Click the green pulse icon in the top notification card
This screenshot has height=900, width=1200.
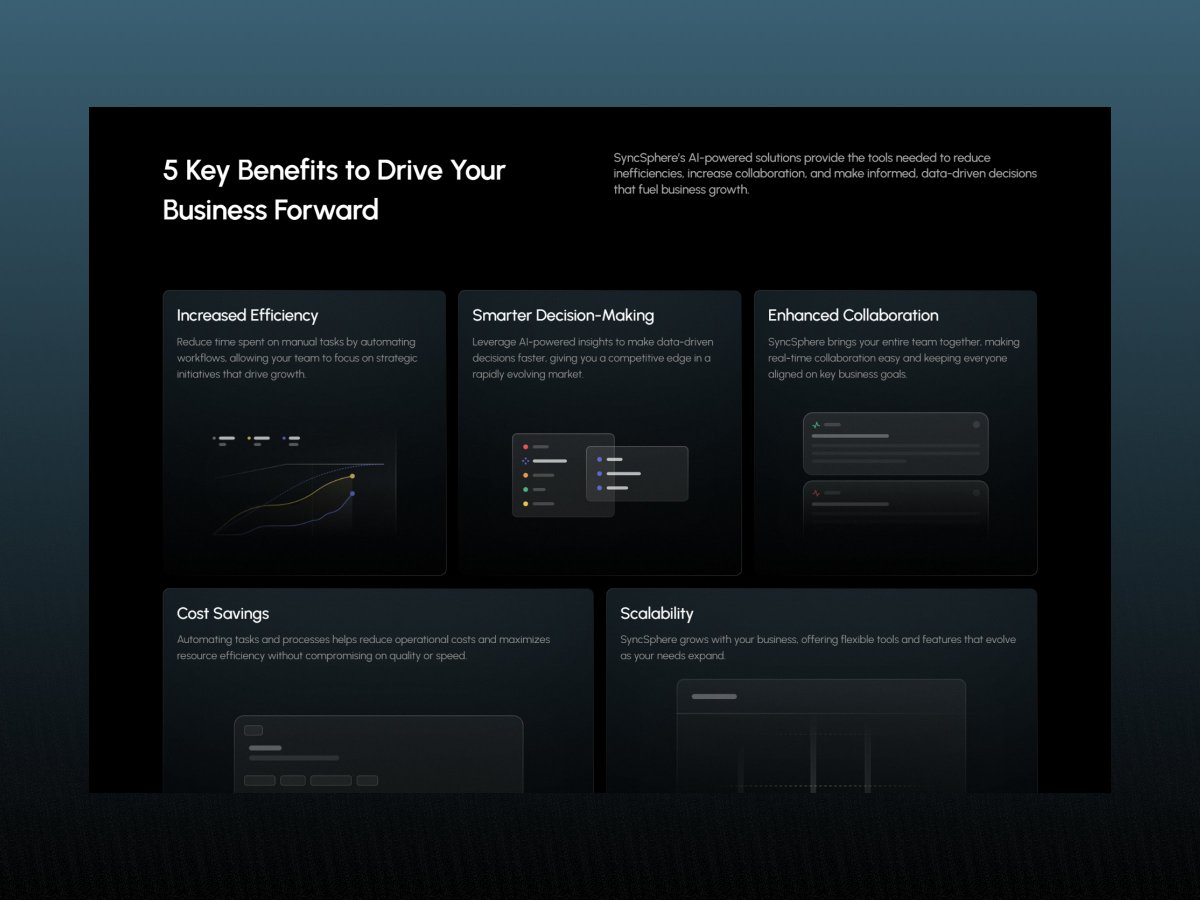pos(816,425)
